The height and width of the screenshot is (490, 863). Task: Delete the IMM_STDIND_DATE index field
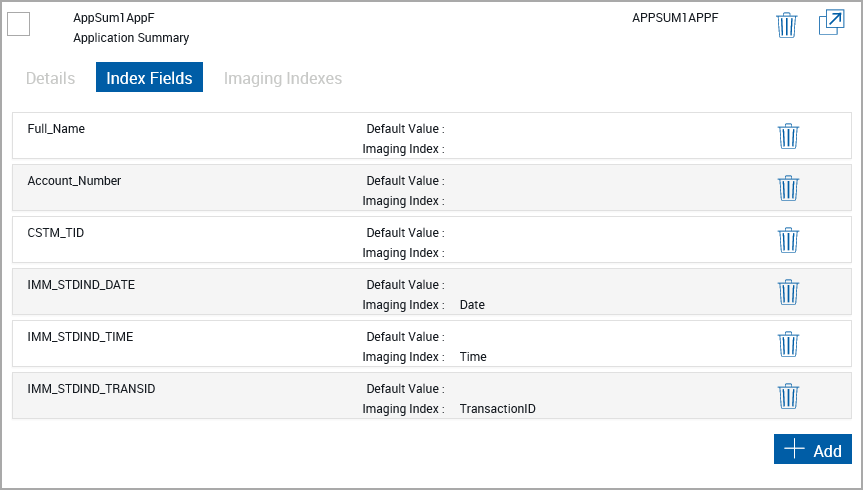coord(789,292)
